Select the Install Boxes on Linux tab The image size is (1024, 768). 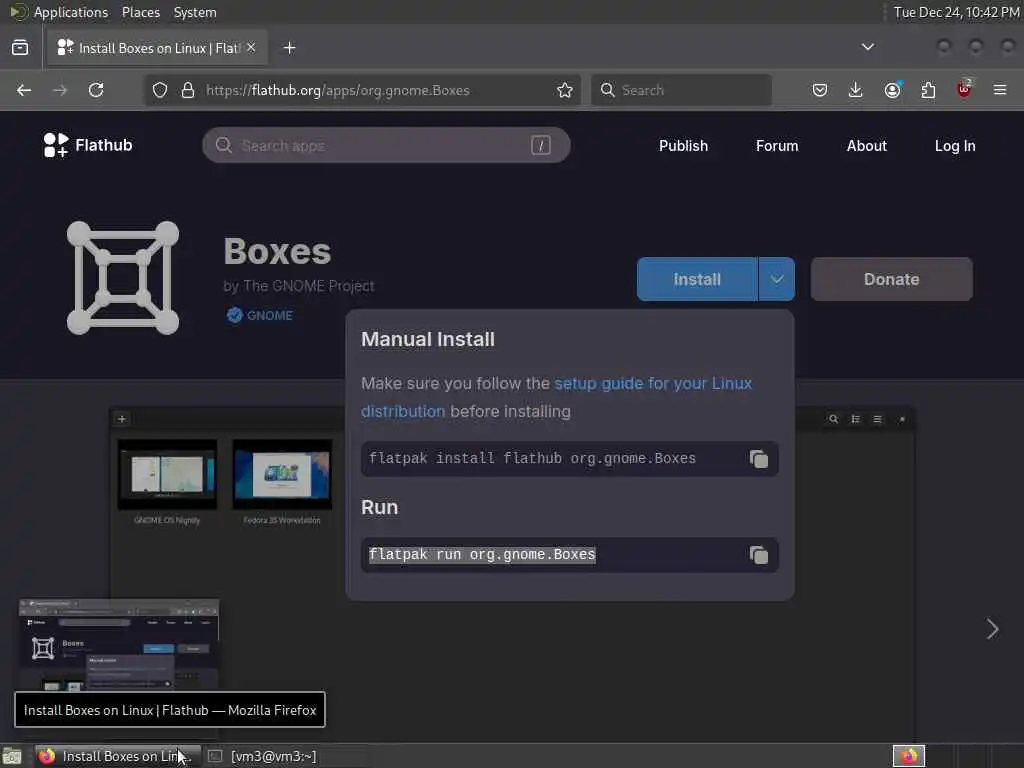(157, 48)
